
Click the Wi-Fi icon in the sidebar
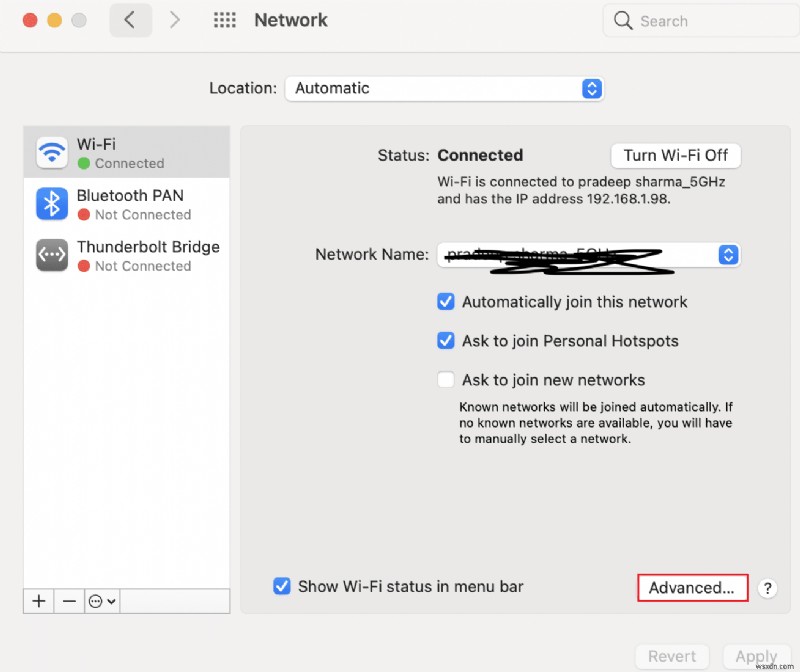coord(51,151)
